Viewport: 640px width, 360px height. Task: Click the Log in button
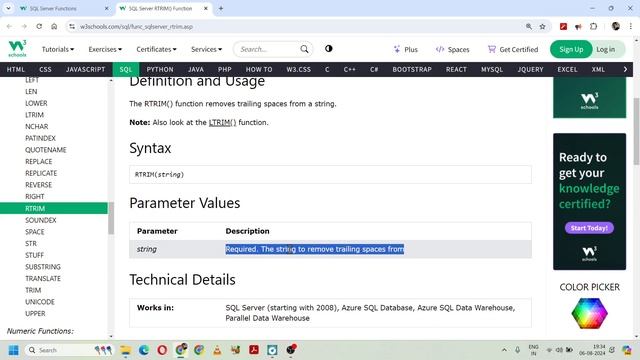point(606,49)
